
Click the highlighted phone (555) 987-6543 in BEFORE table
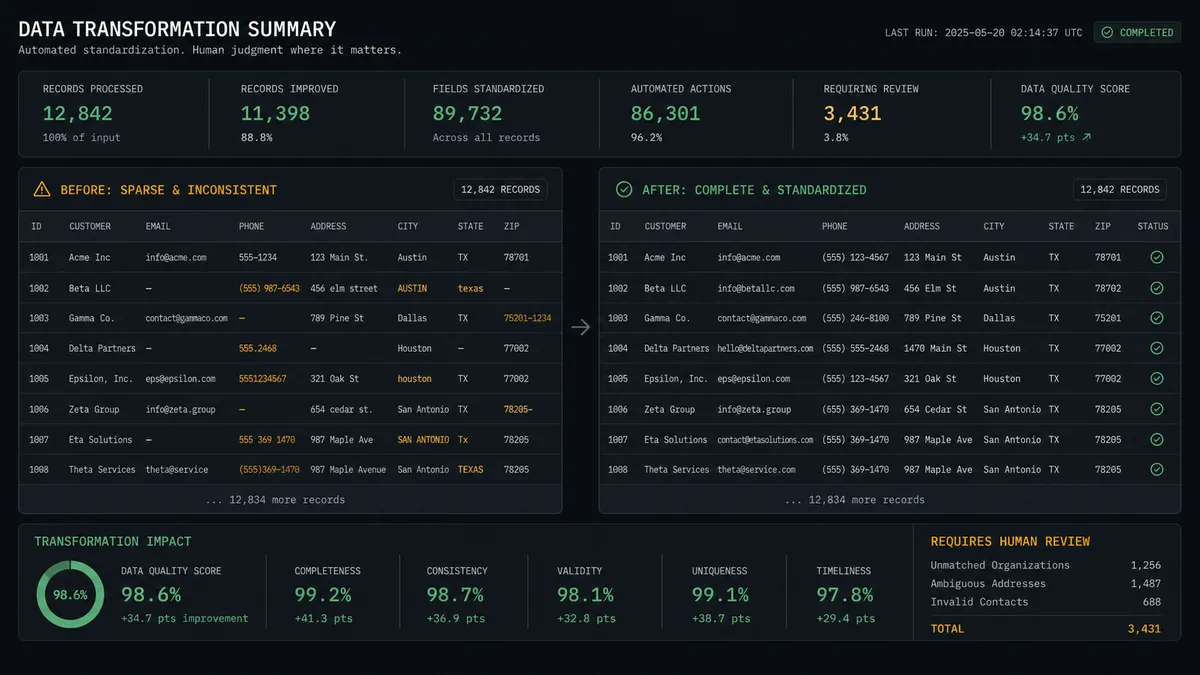click(x=269, y=288)
